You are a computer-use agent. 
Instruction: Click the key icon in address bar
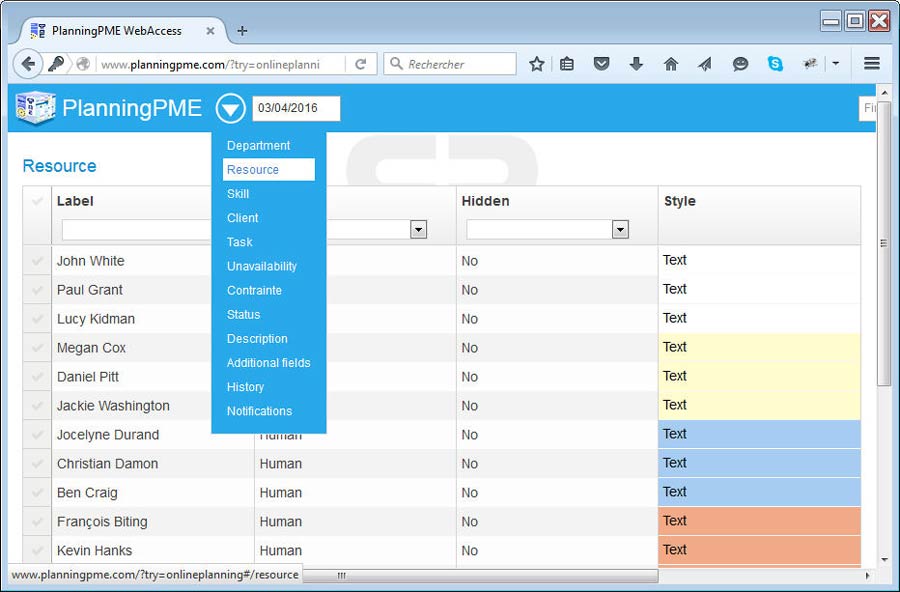[56, 64]
